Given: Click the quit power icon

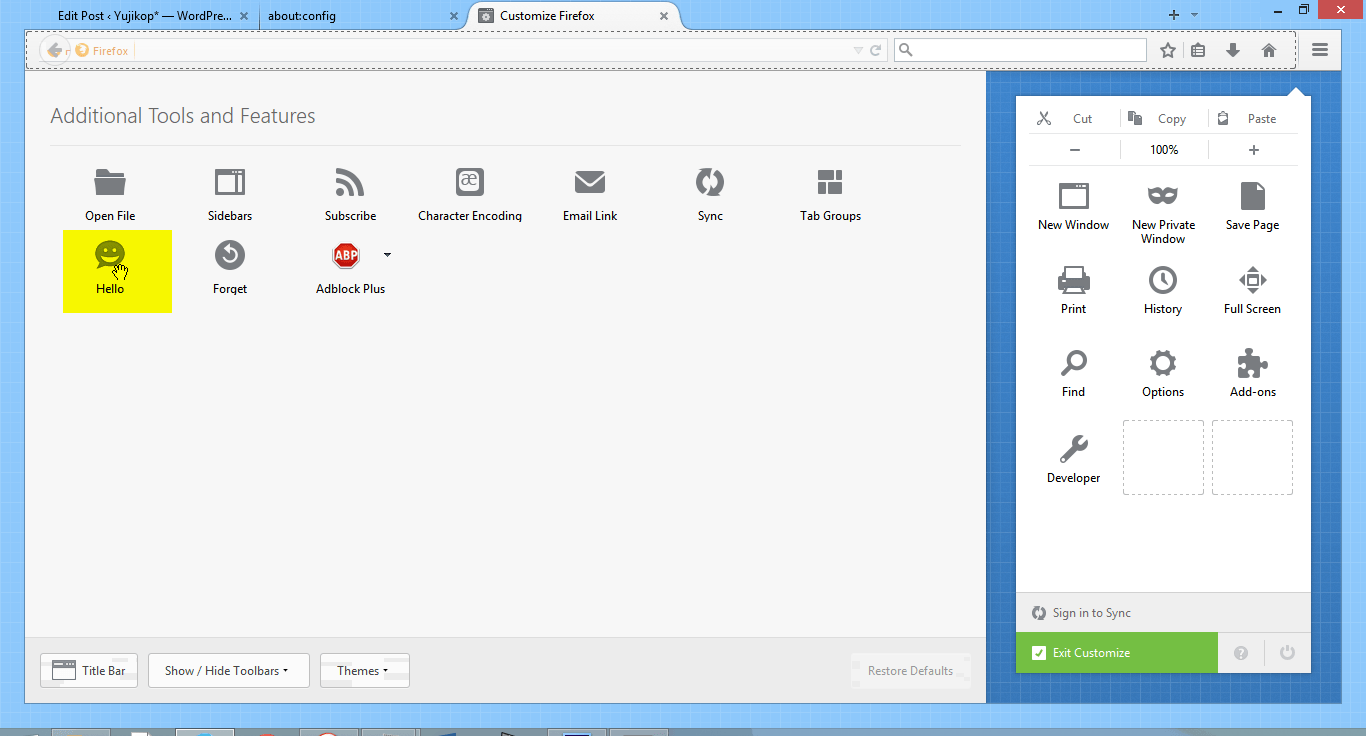Looking at the screenshot, I should coord(1287,653).
